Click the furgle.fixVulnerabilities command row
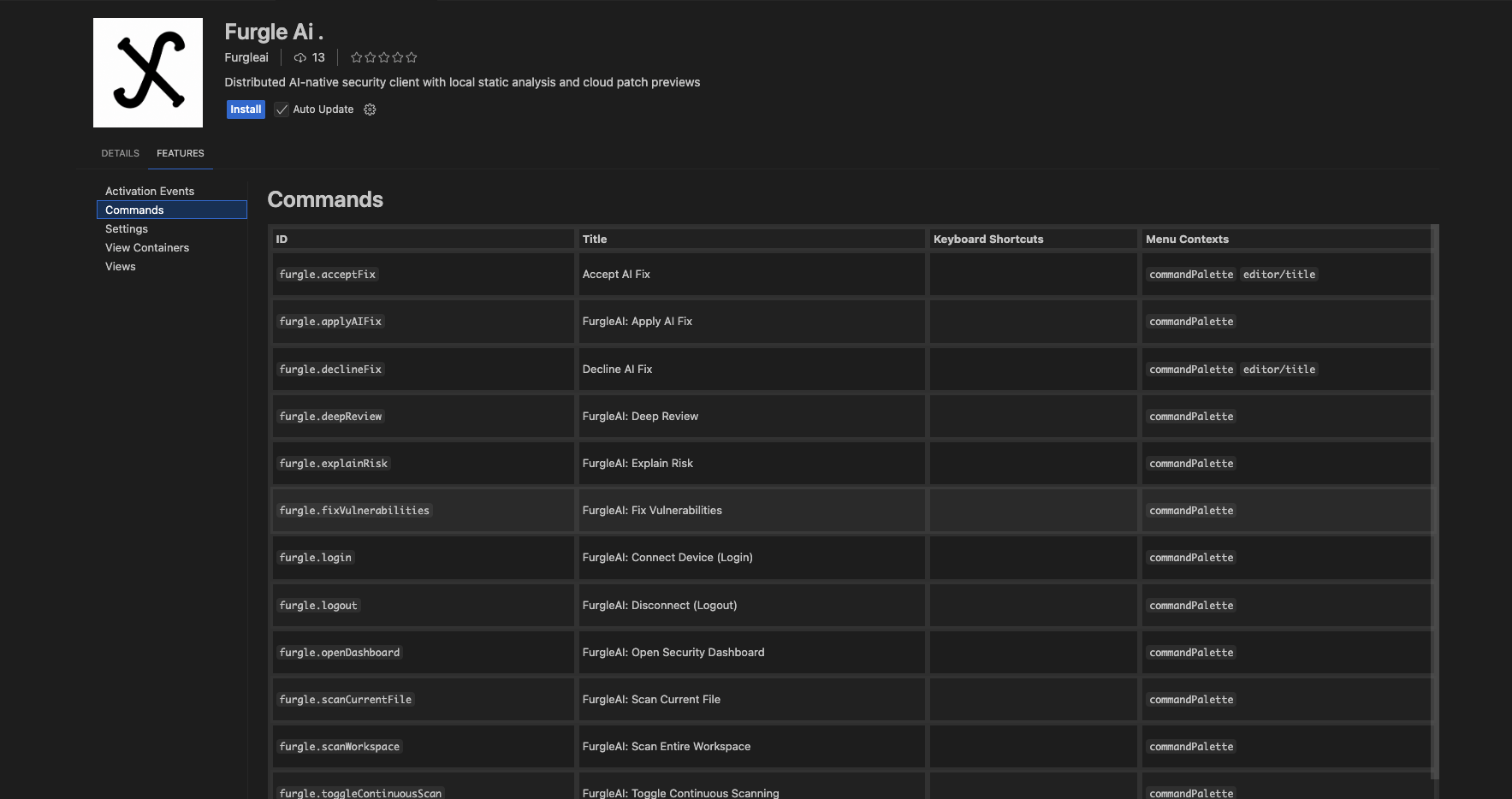Image resolution: width=1512 pixels, height=799 pixels. 851,511
